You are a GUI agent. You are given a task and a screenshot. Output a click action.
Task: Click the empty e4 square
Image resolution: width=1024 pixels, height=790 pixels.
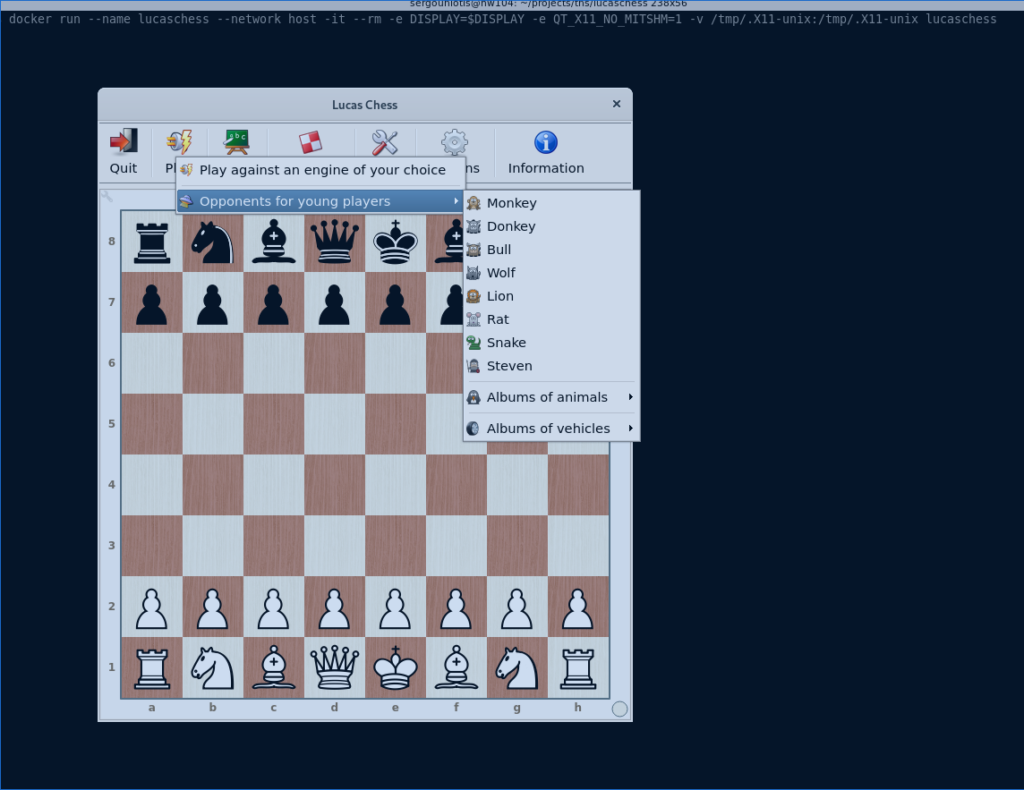(x=395, y=485)
